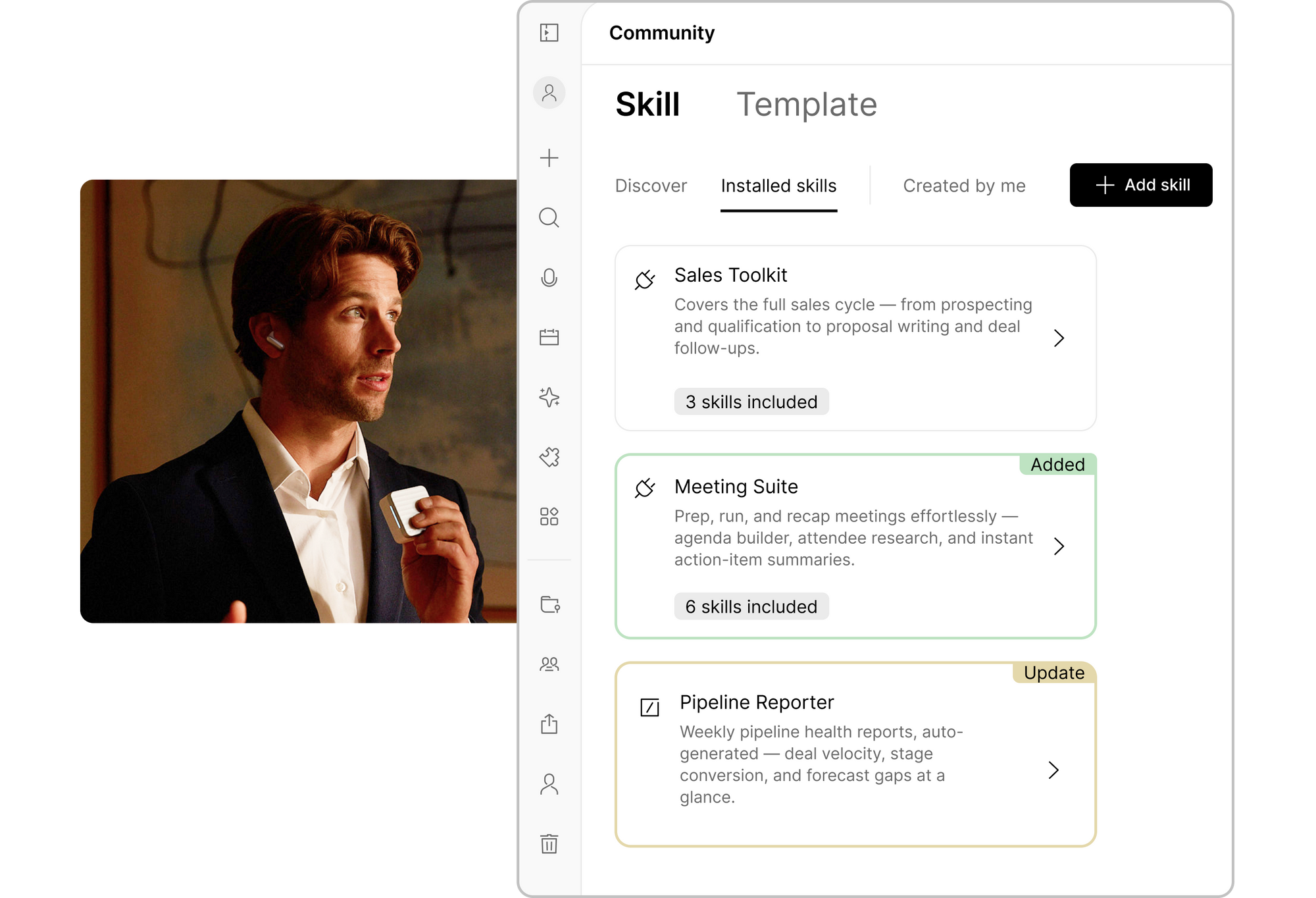Click the Add skill button
Screen dimensions: 1316x898
click(x=1141, y=185)
